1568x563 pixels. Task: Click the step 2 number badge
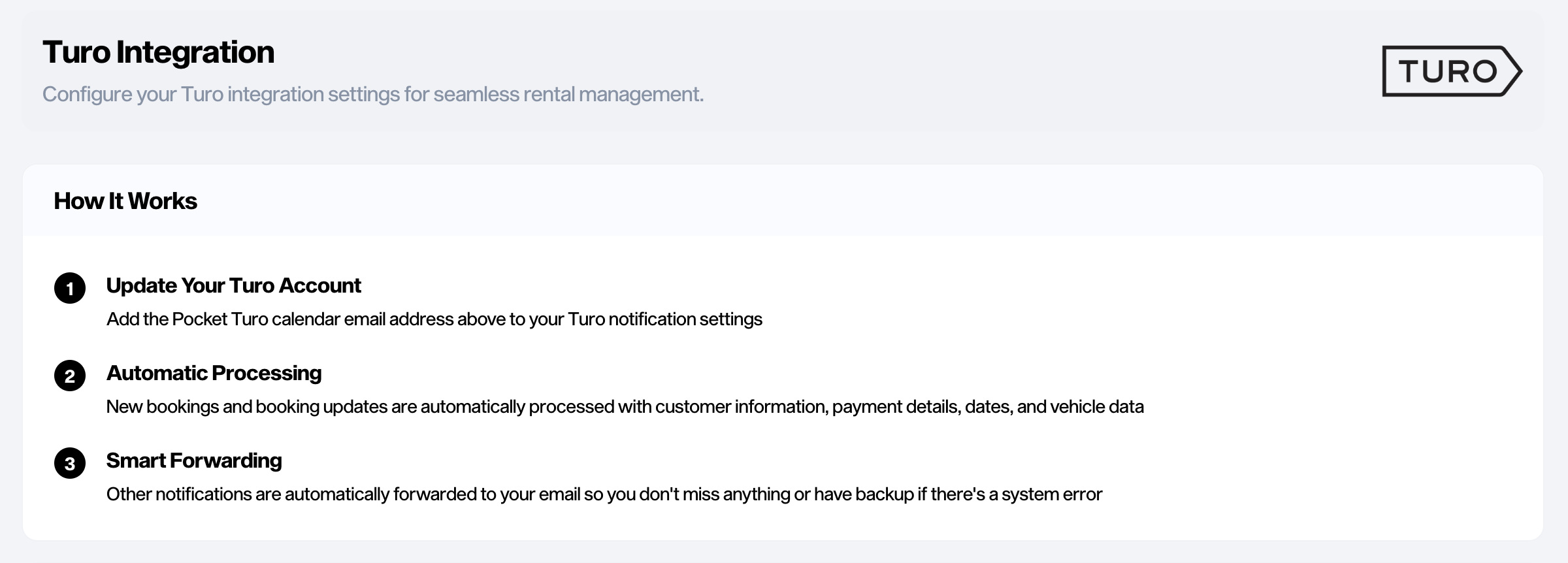(x=70, y=376)
